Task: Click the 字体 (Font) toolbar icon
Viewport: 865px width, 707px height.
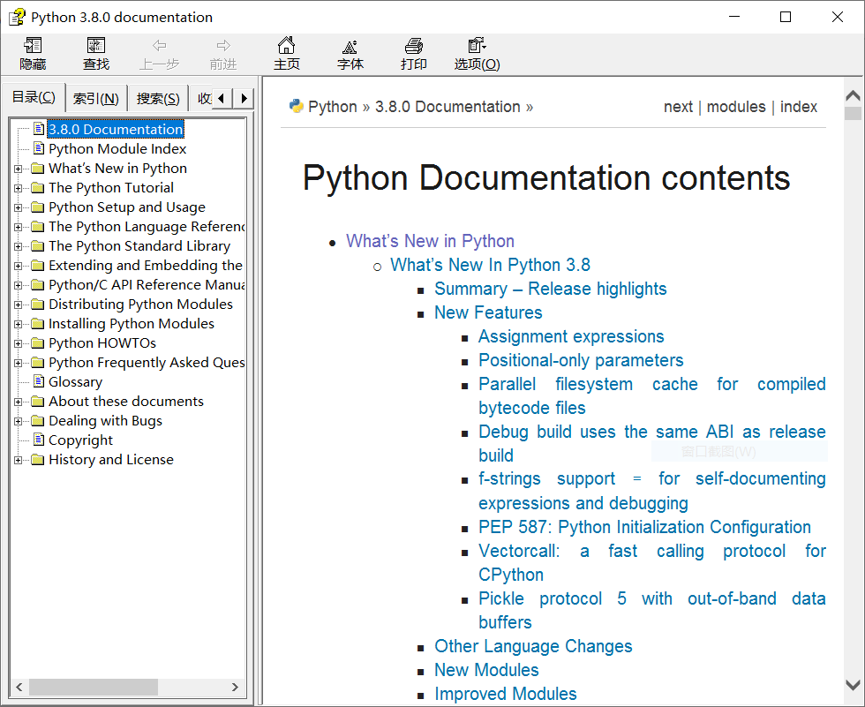Action: point(350,53)
